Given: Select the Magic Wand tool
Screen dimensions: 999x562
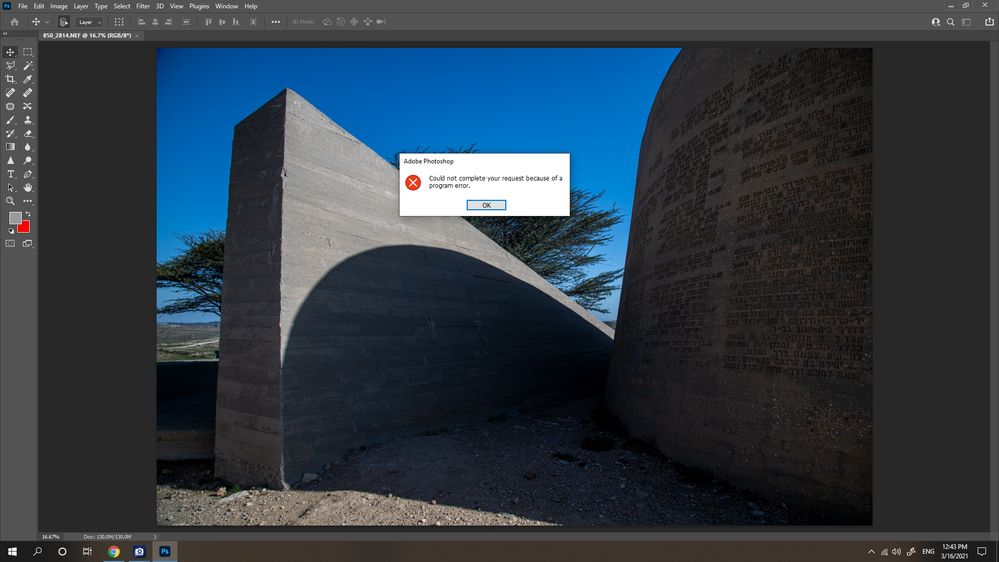Looking at the screenshot, I should point(27,66).
